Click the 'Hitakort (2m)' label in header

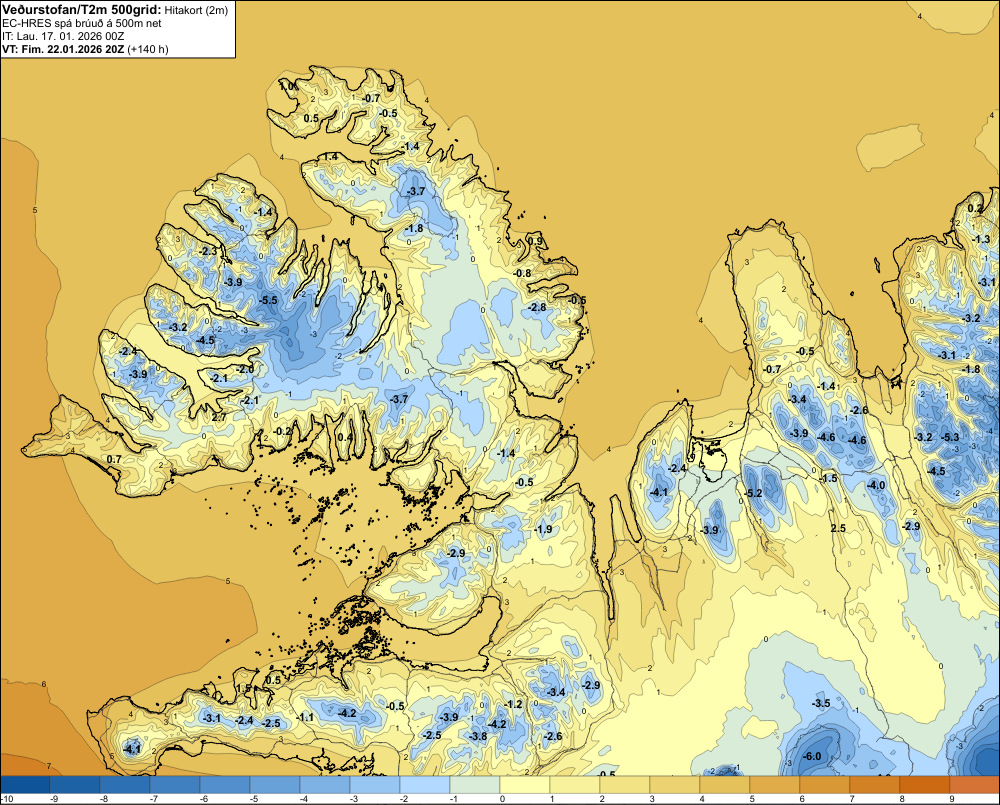(196, 10)
